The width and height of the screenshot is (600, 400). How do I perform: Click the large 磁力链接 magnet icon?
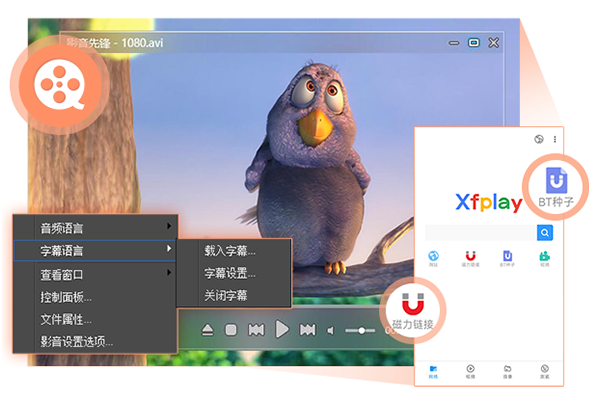(x=411, y=308)
